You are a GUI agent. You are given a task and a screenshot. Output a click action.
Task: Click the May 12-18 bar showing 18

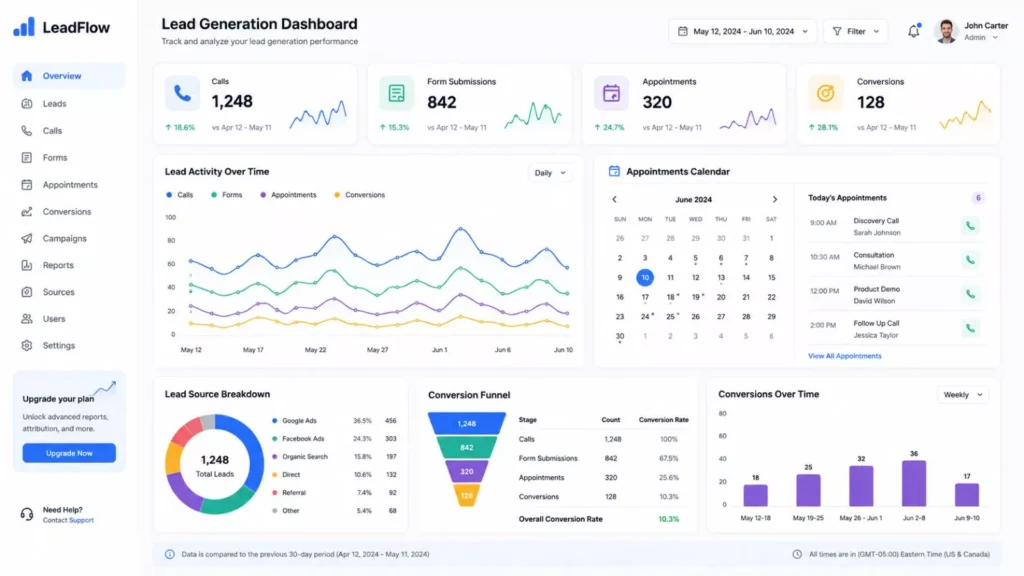(x=756, y=495)
